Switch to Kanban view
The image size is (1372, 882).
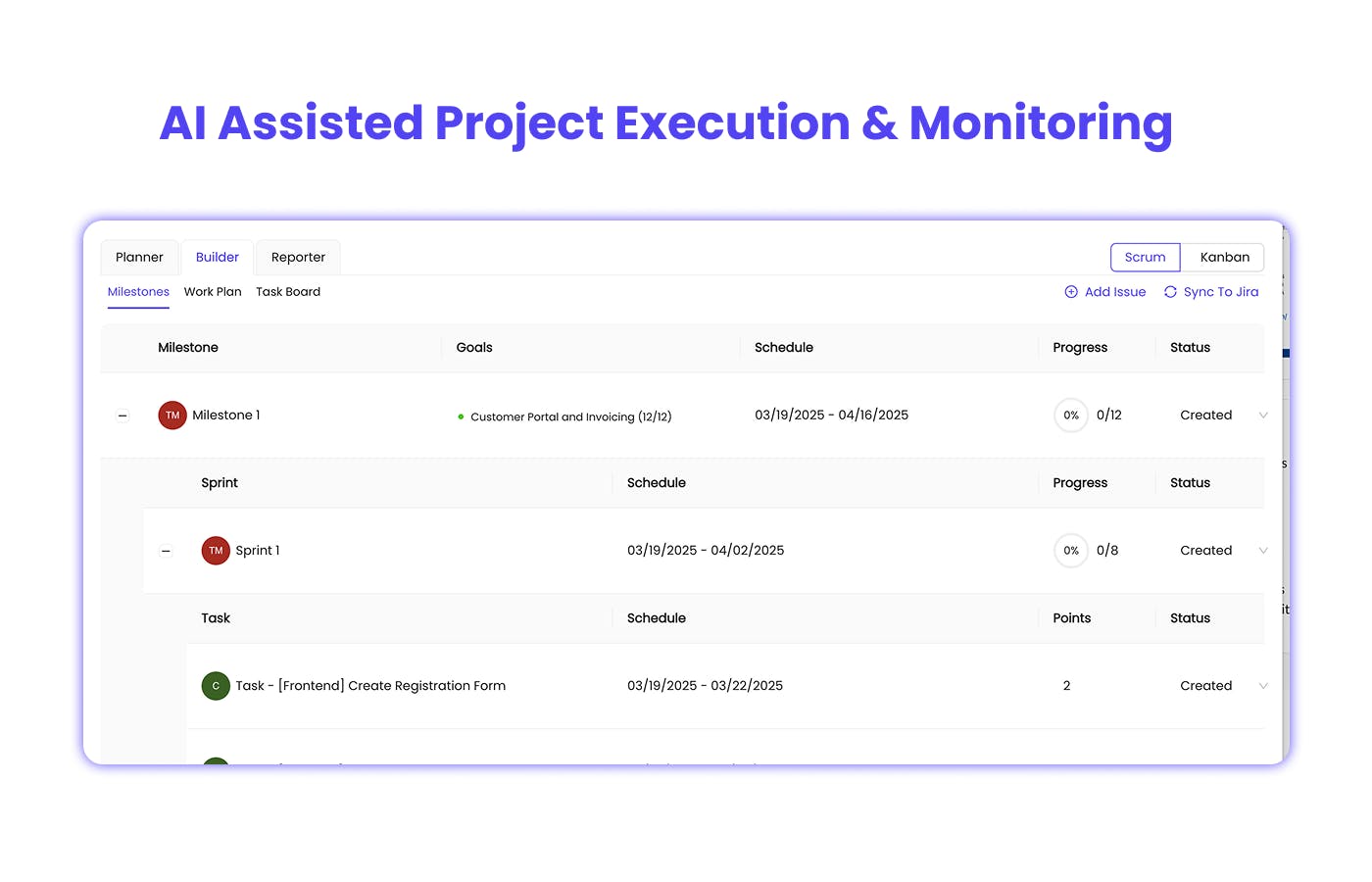(x=1224, y=258)
